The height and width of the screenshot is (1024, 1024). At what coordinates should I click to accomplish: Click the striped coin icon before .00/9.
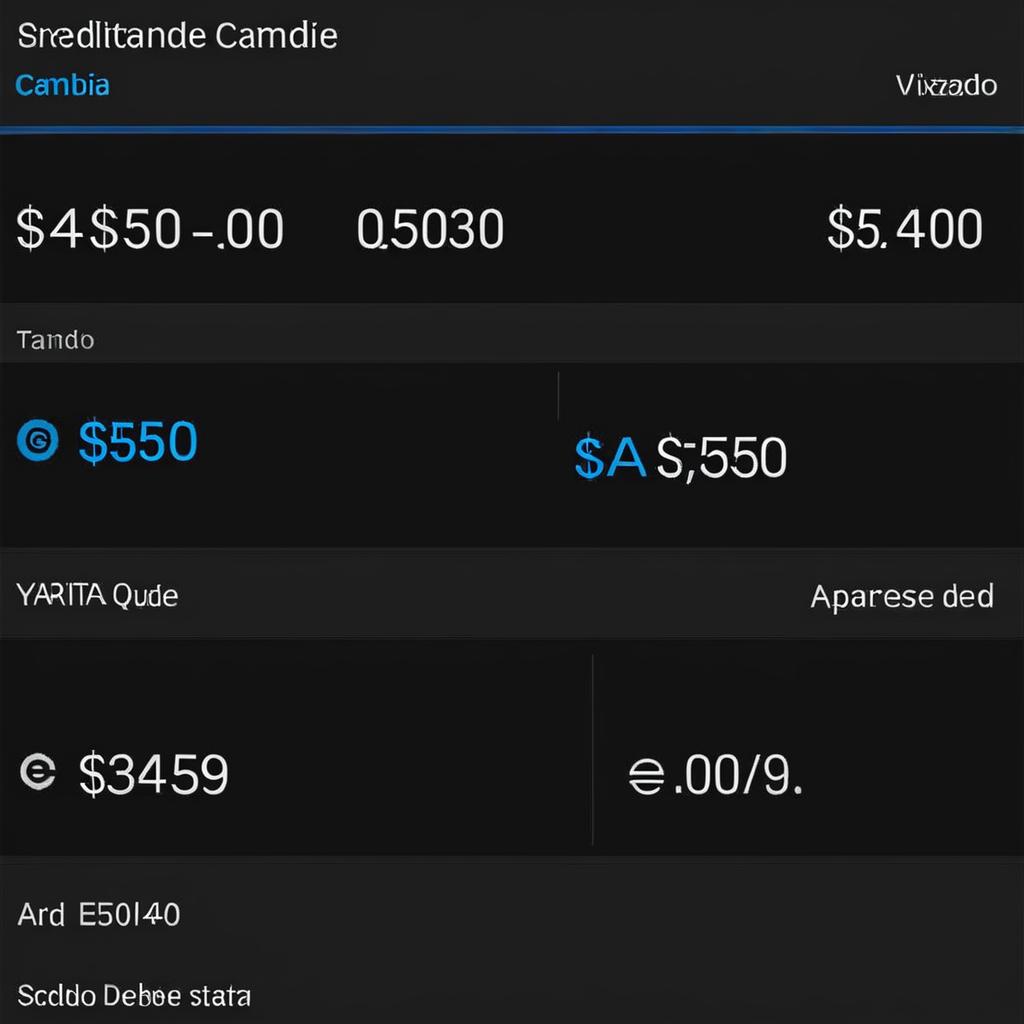click(646, 776)
